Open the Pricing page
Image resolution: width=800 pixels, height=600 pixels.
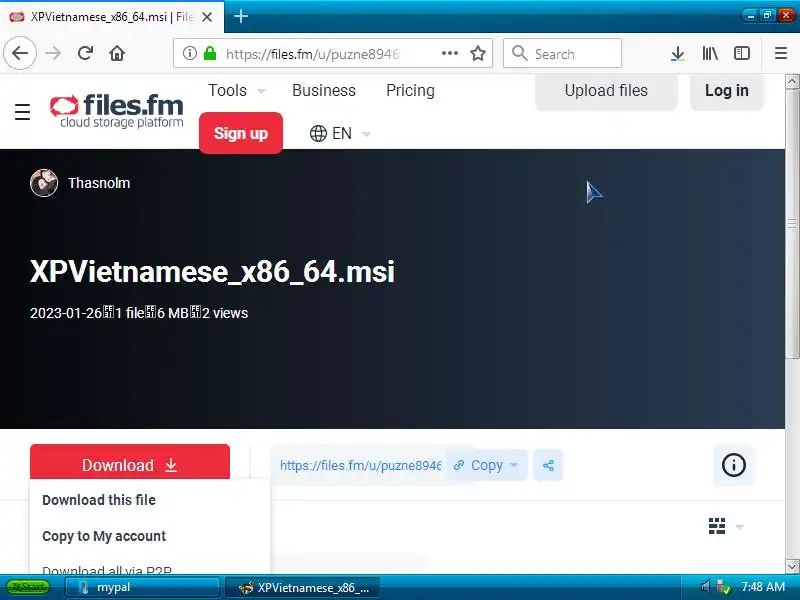tap(410, 91)
